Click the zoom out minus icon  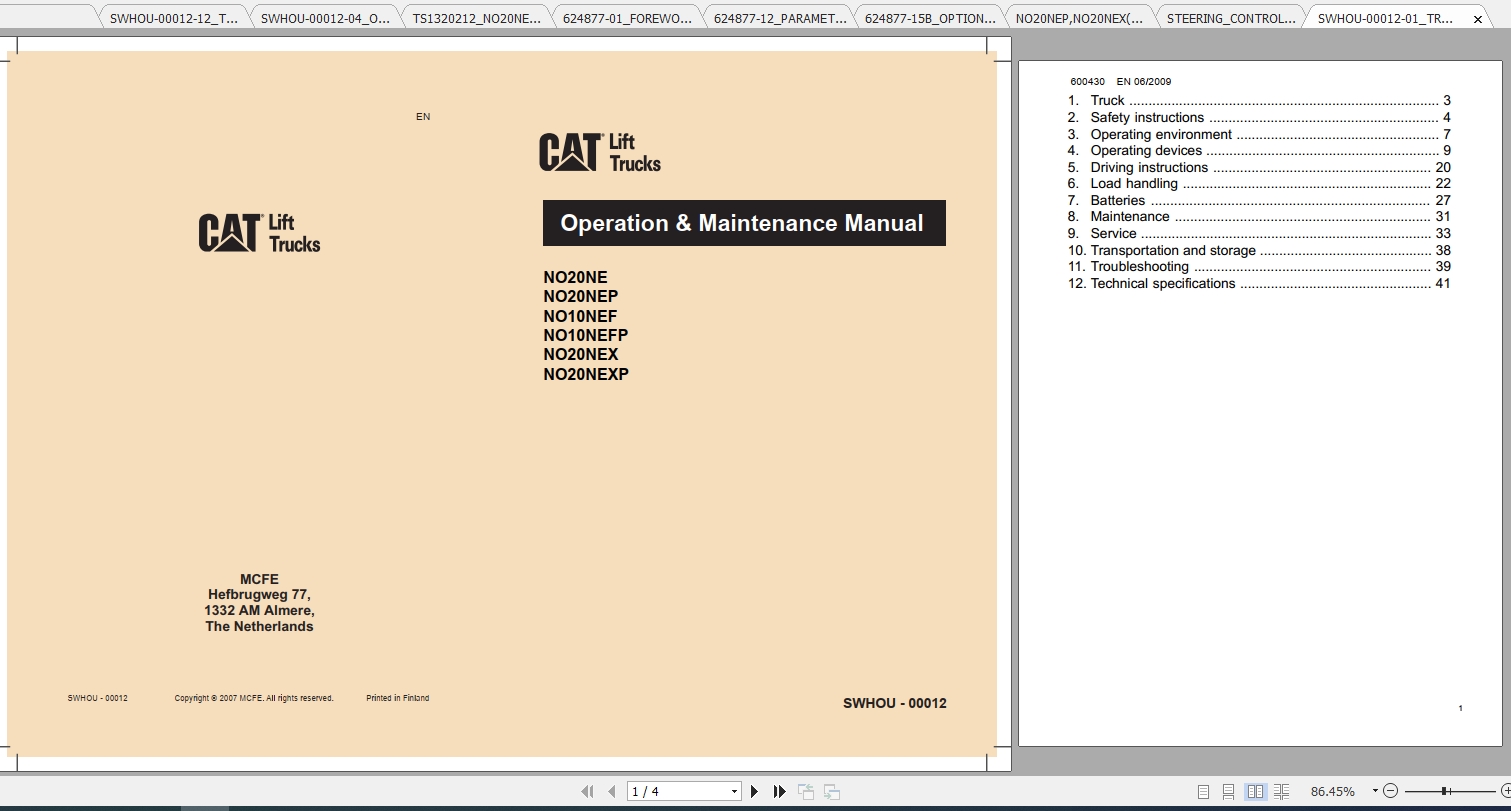[1391, 790]
